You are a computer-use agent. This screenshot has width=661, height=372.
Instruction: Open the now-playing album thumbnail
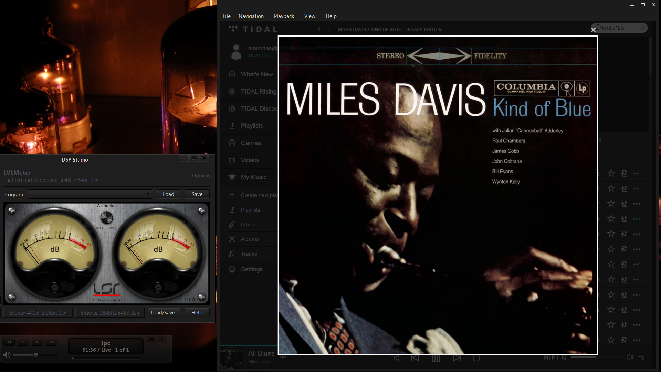(x=231, y=358)
